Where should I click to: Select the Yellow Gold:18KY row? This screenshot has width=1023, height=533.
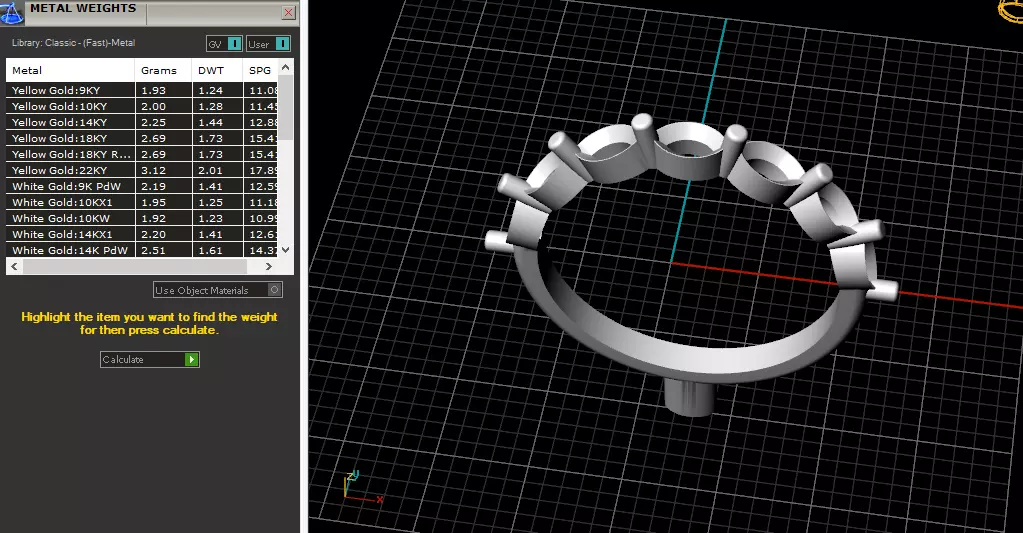[142, 138]
